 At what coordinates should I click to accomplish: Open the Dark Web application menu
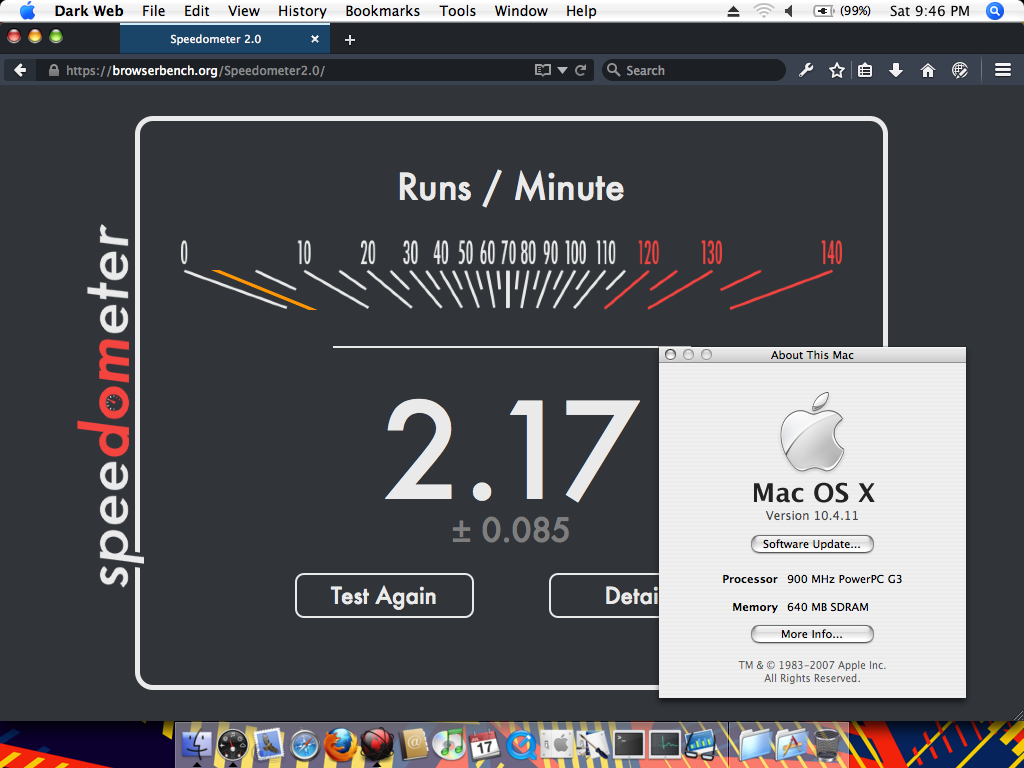(x=88, y=11)
